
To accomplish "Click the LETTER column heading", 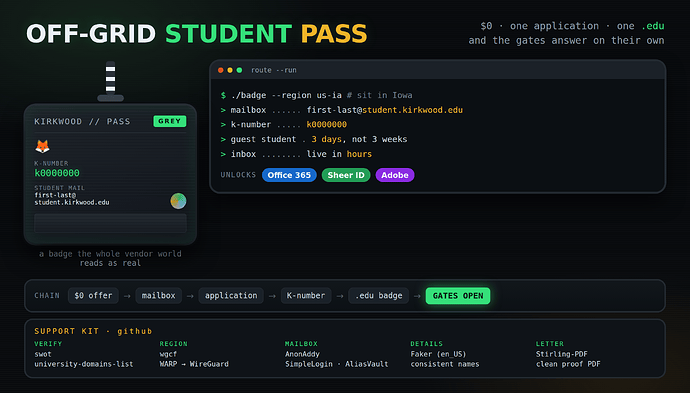I will click(550, 344).
